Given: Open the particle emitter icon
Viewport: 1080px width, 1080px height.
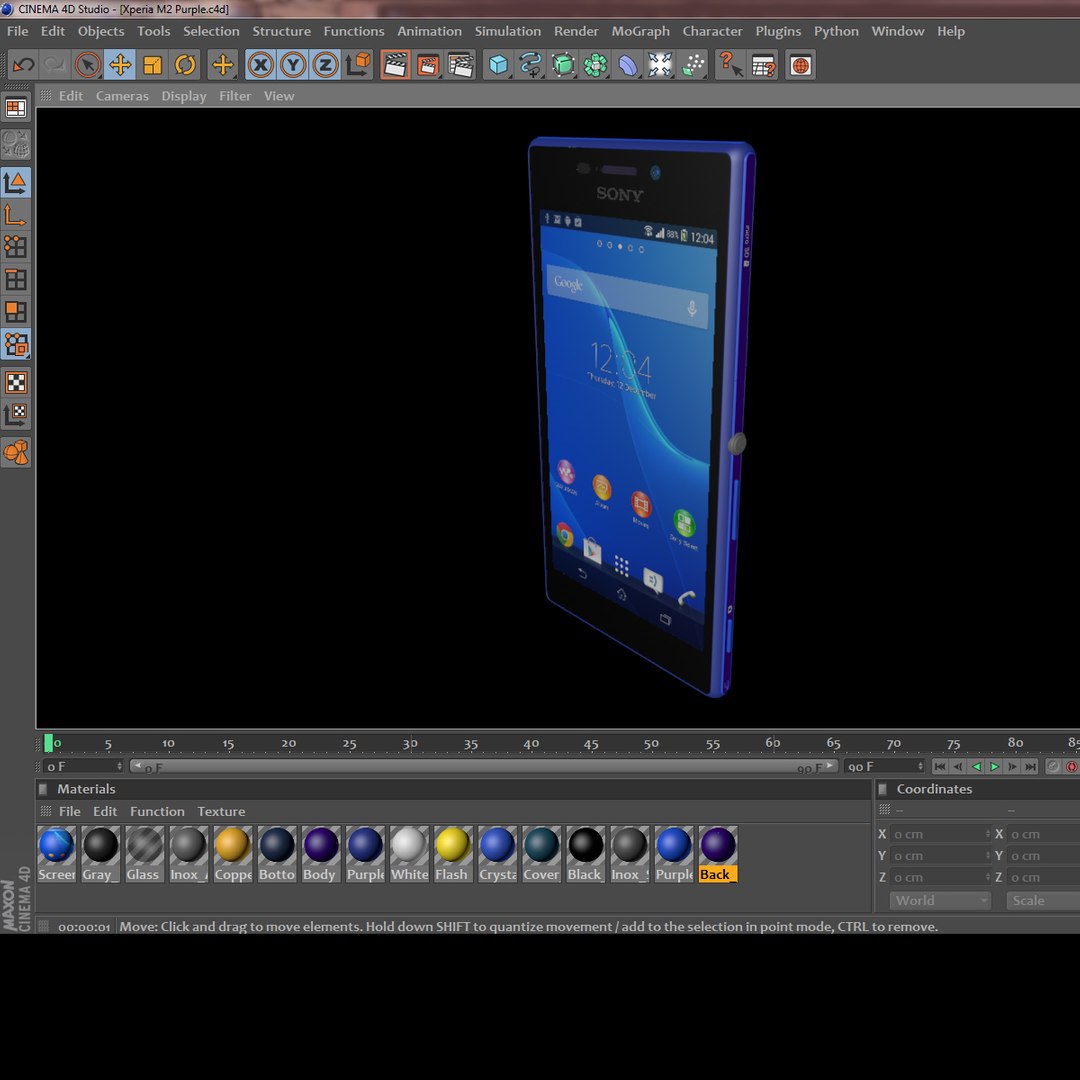Looking at the screenshot, I should pos(693,65).
